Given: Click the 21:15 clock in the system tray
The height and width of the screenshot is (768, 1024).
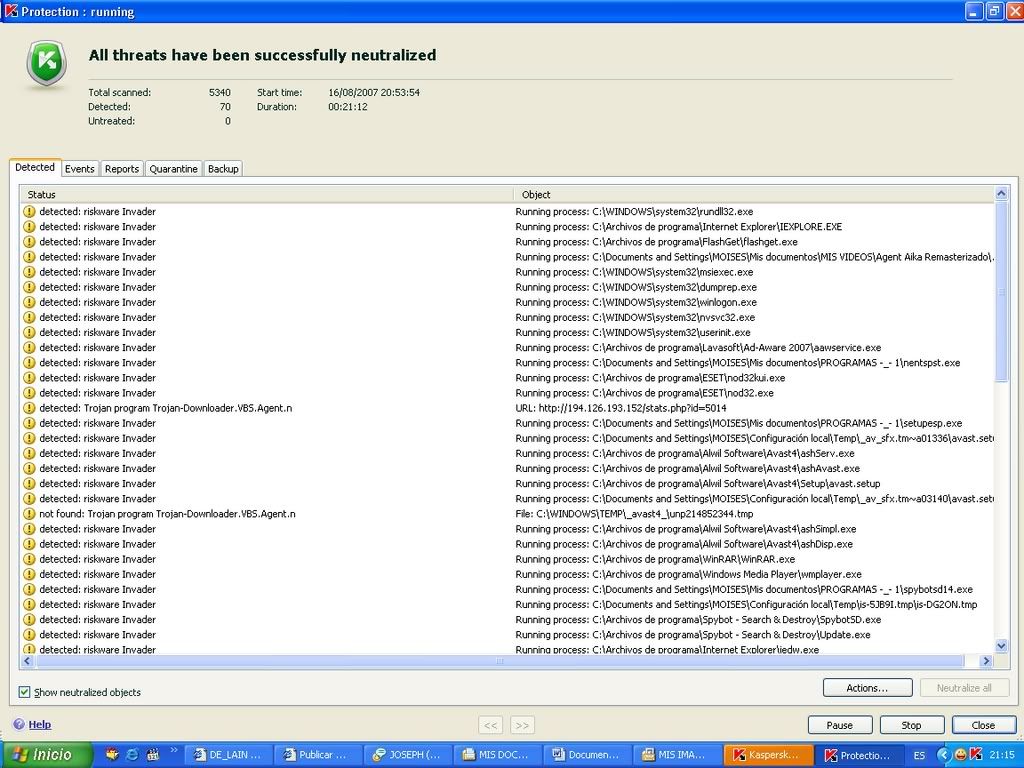Looking at the screenshot, I should (1002, 755).
